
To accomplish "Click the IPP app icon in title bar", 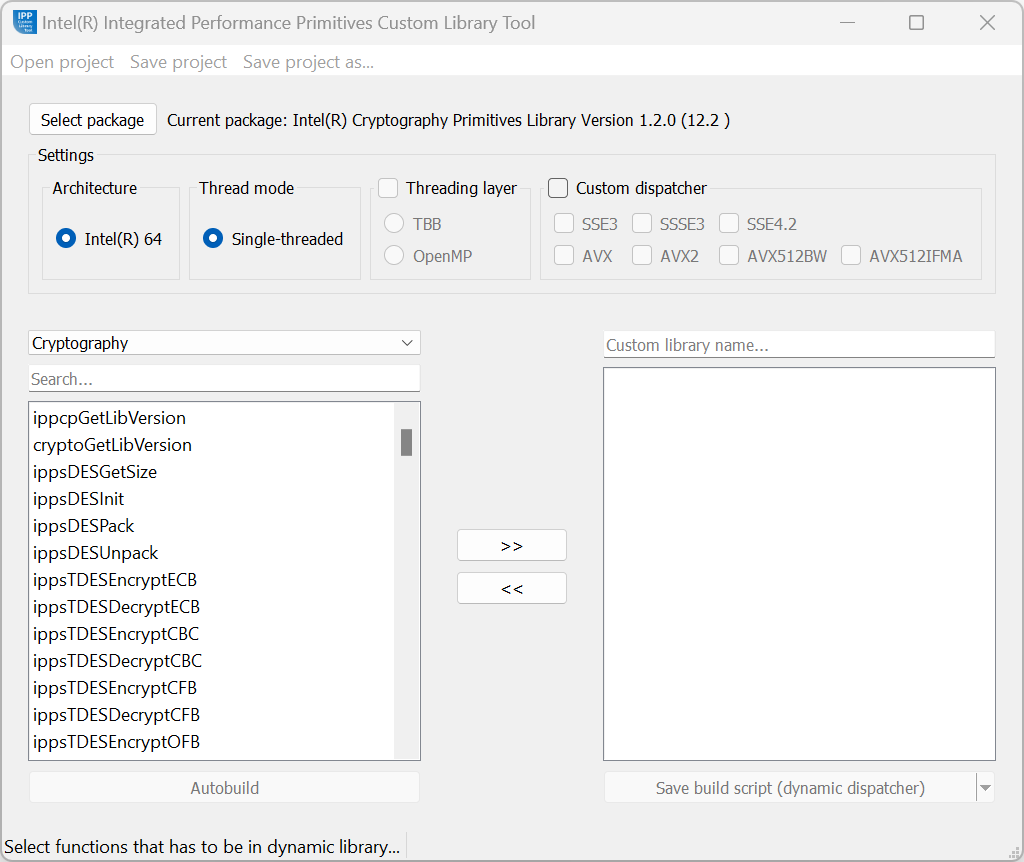I will (x=25, y=22).
